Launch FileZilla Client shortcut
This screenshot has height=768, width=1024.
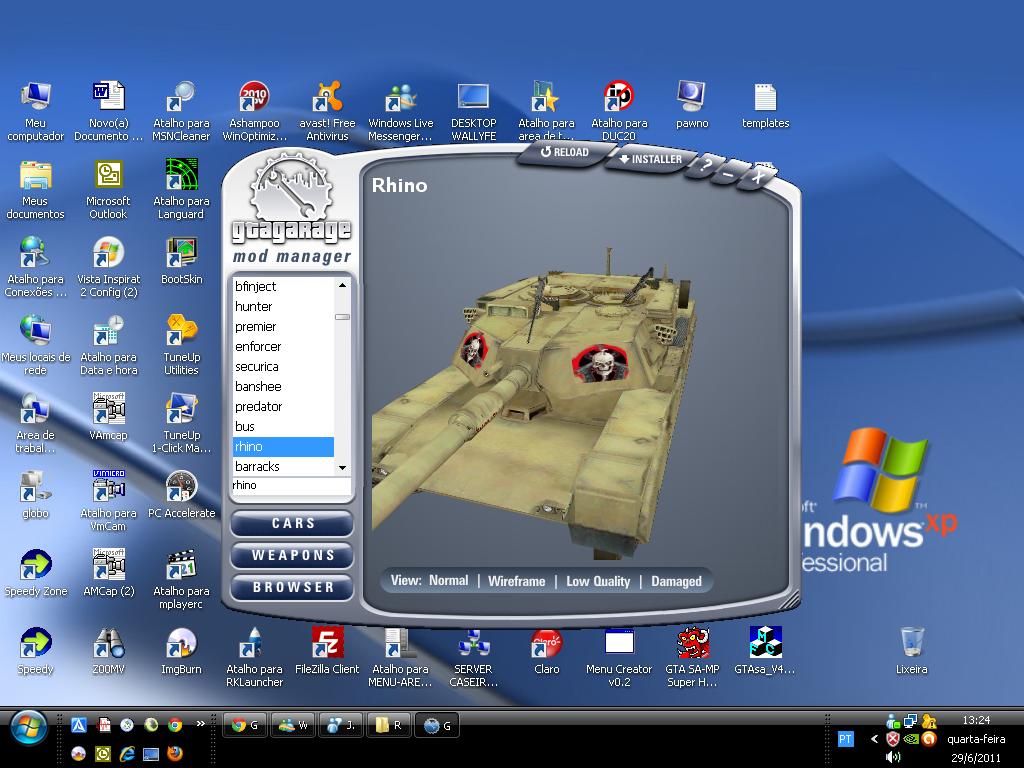click(x=327, y=651)
